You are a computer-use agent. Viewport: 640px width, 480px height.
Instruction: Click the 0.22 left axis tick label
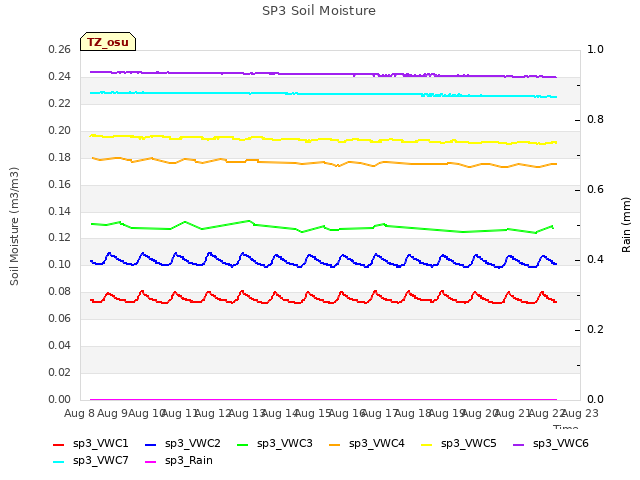tap(59, 103)
